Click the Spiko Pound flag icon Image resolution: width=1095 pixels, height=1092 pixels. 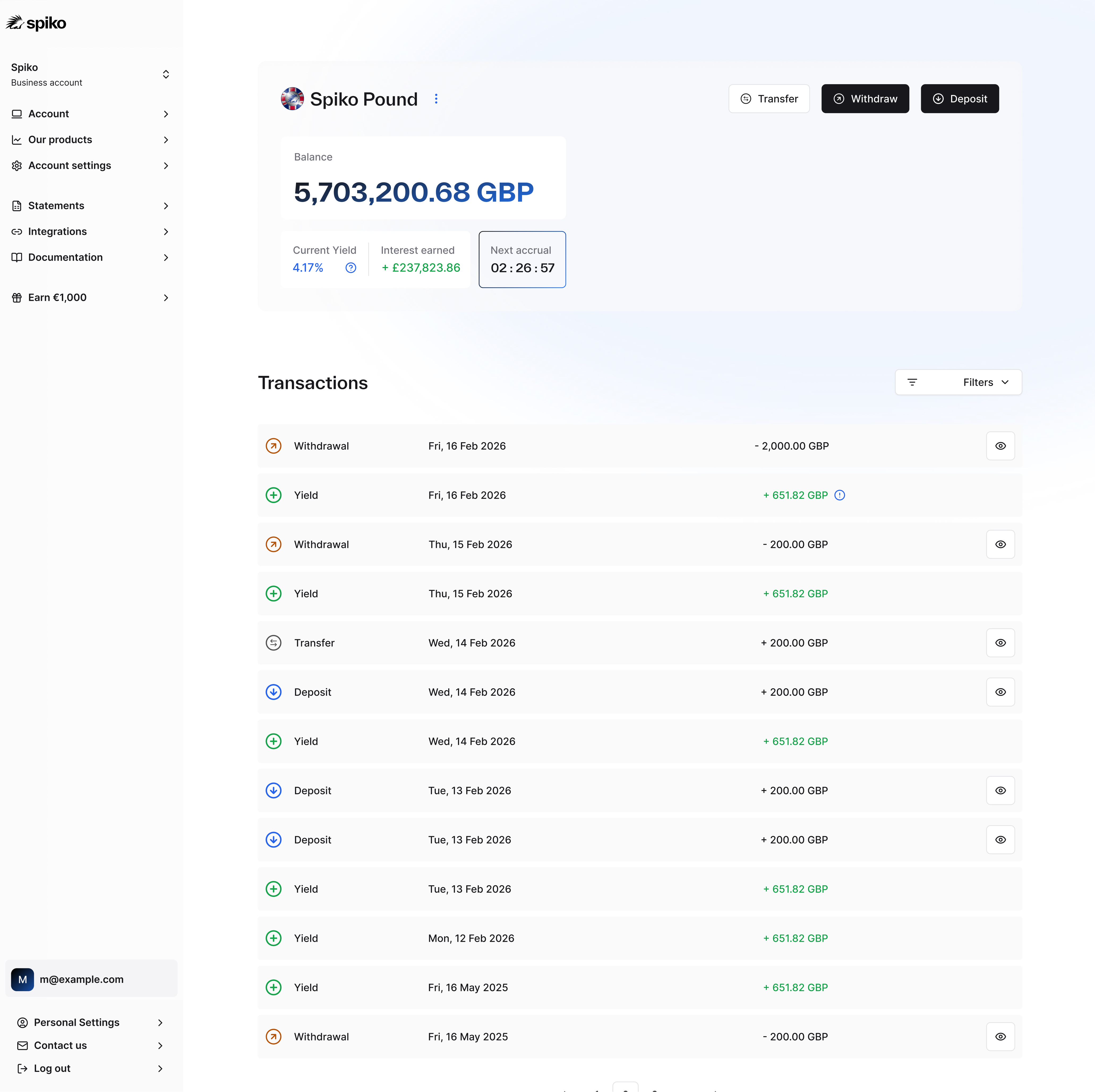pyautogui.click(x=292, y=98)
